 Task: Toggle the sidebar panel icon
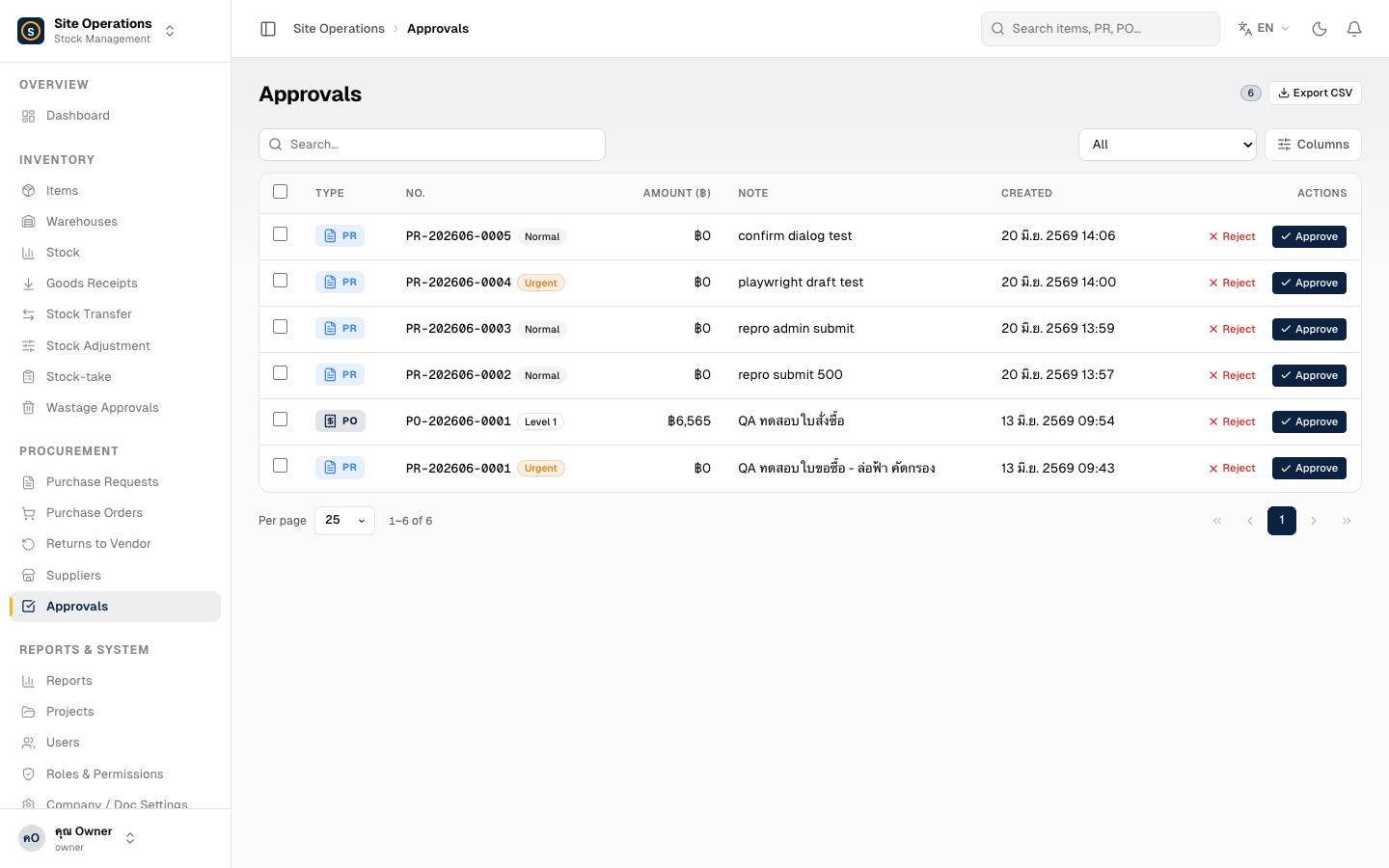(268, 29)
